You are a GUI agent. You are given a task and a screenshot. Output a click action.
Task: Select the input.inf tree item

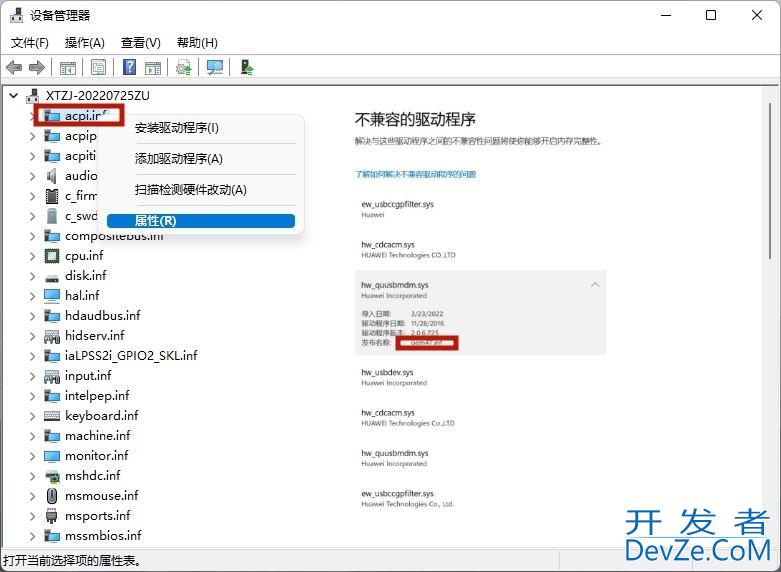click(88, 376)
